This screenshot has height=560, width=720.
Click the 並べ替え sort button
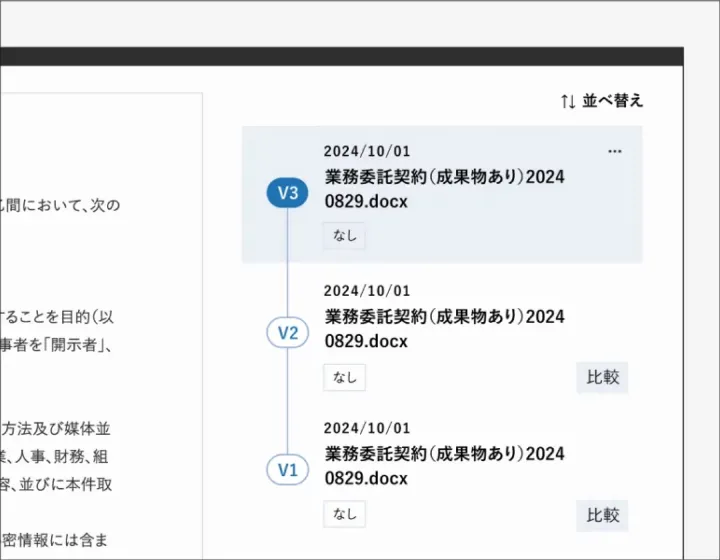602,101
